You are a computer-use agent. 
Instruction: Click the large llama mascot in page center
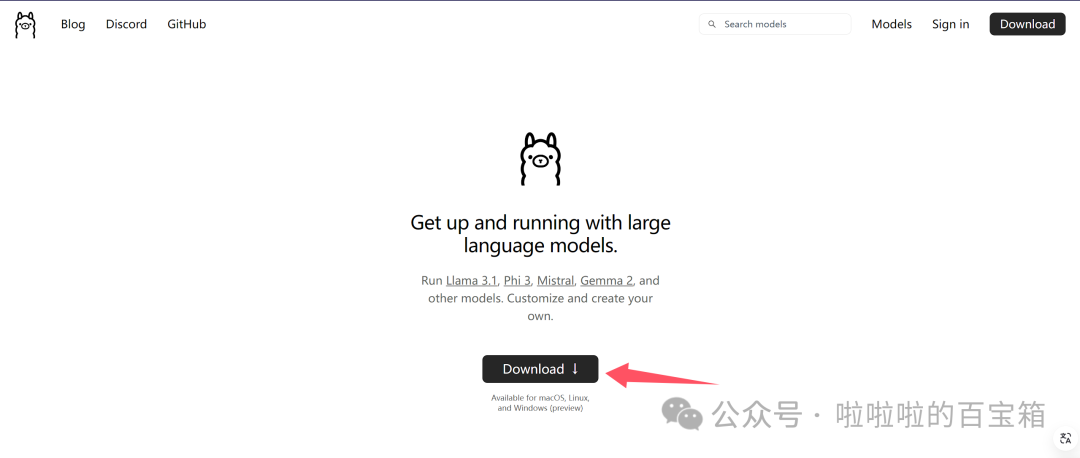(540, 159)
